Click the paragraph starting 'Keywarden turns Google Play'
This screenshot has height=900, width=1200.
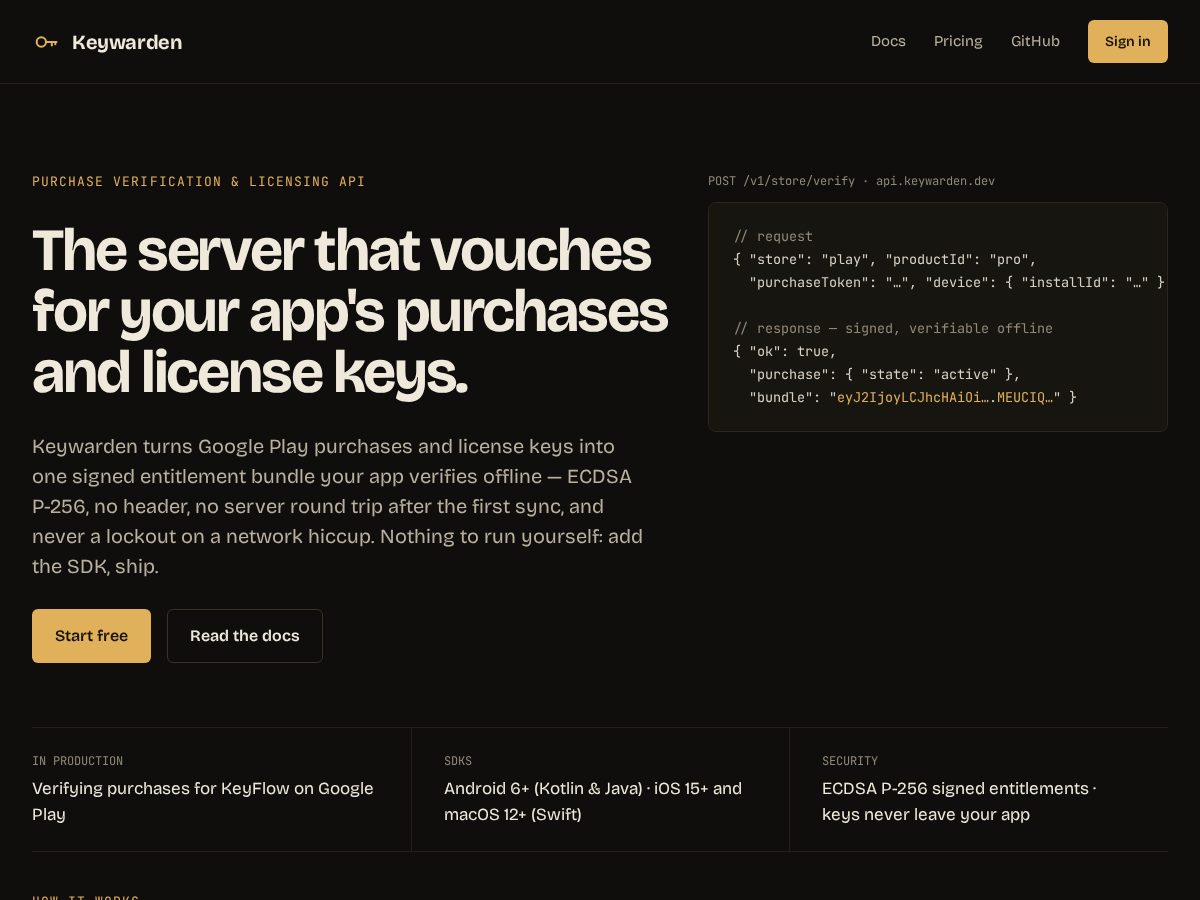tap(338, 506)
